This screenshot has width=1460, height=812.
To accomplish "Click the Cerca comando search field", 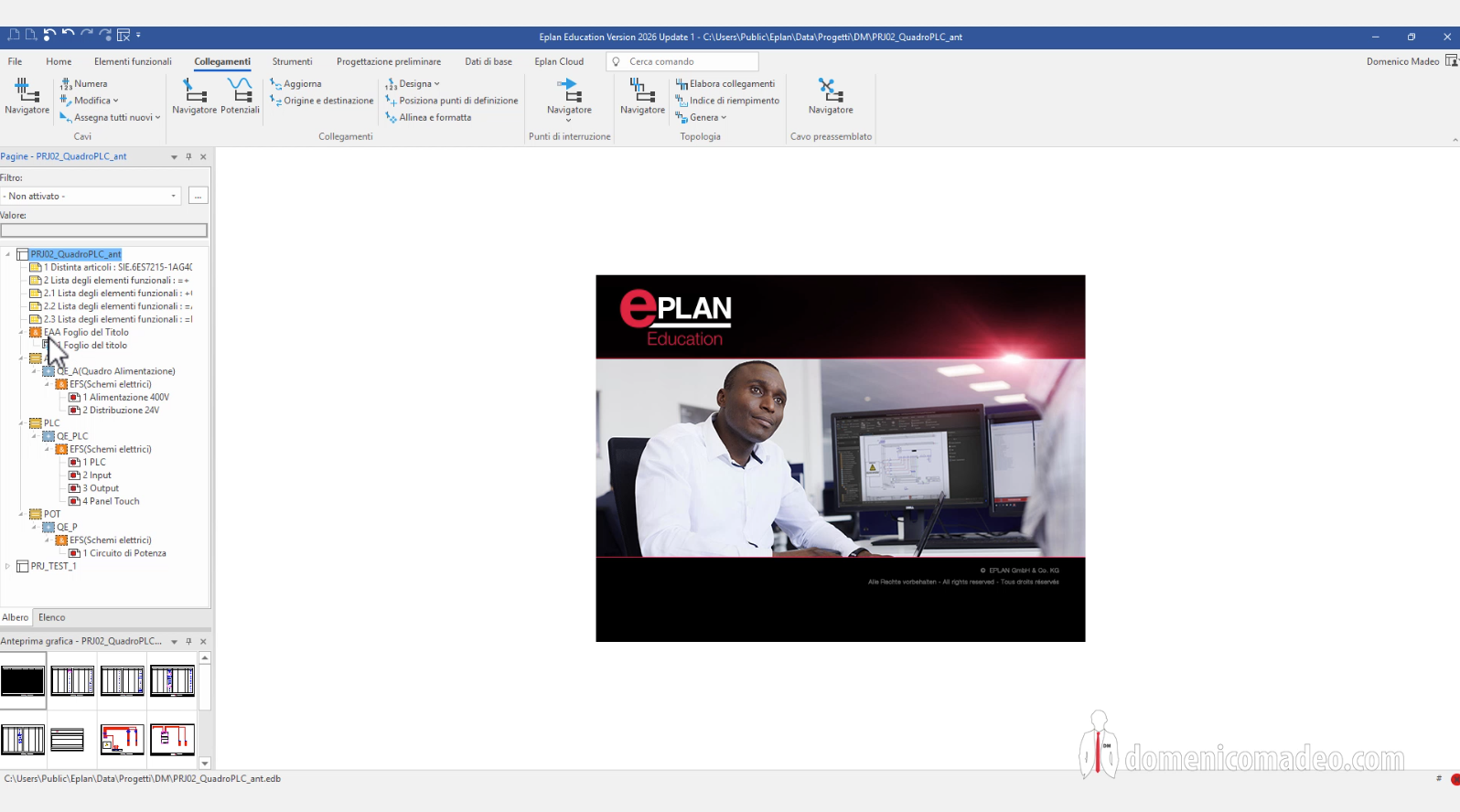I will (x=688, y=61).
